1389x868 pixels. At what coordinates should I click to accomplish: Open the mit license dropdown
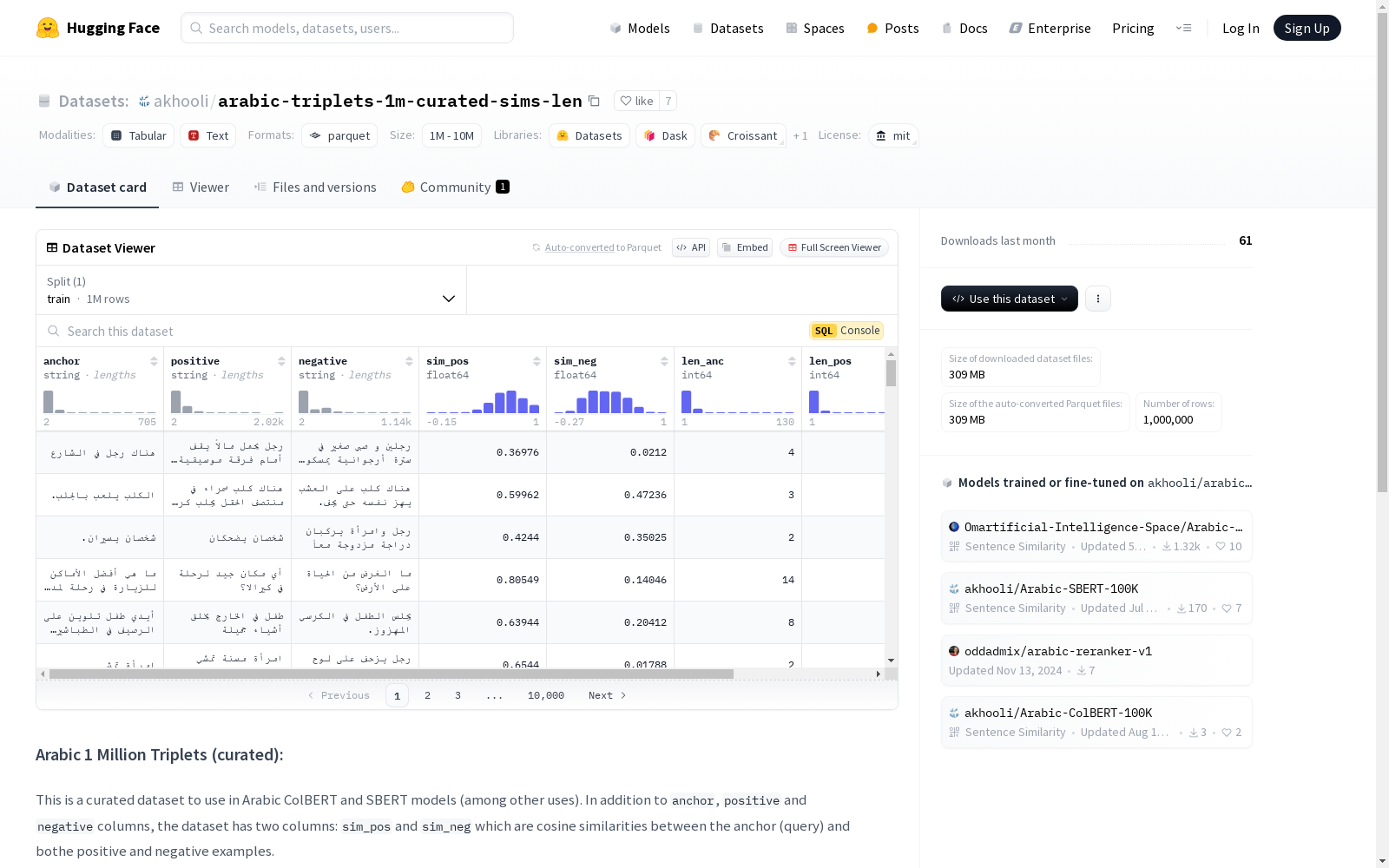click(x=893, y=135)
